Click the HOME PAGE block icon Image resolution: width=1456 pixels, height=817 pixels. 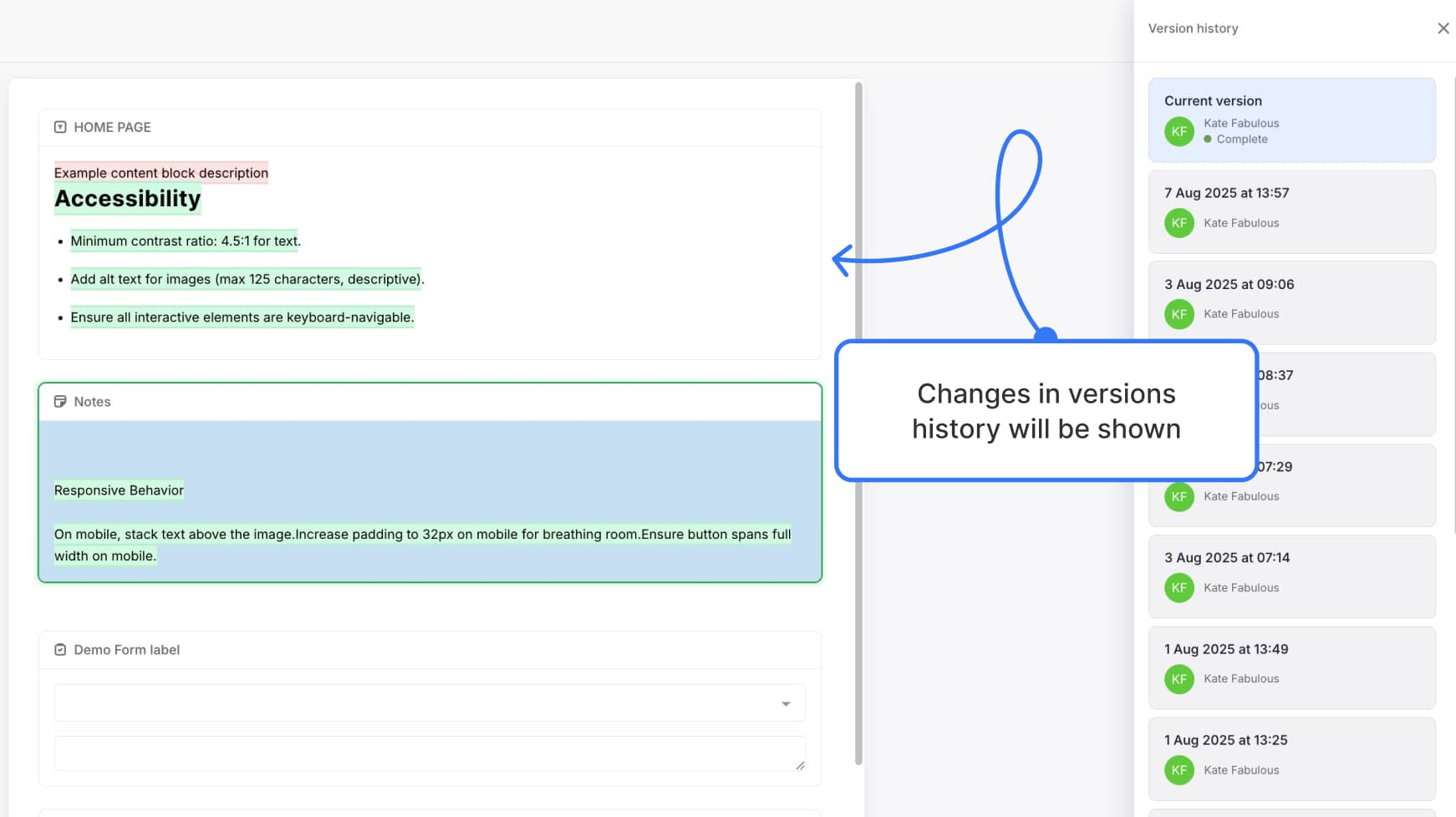point(60,127)
